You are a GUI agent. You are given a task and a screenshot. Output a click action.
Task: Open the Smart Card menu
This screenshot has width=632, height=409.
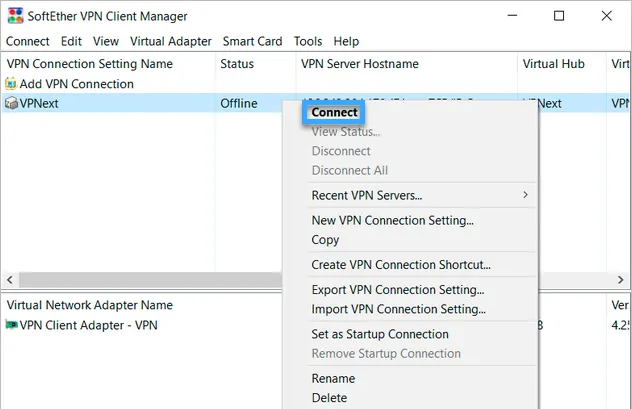pos(252,41)
